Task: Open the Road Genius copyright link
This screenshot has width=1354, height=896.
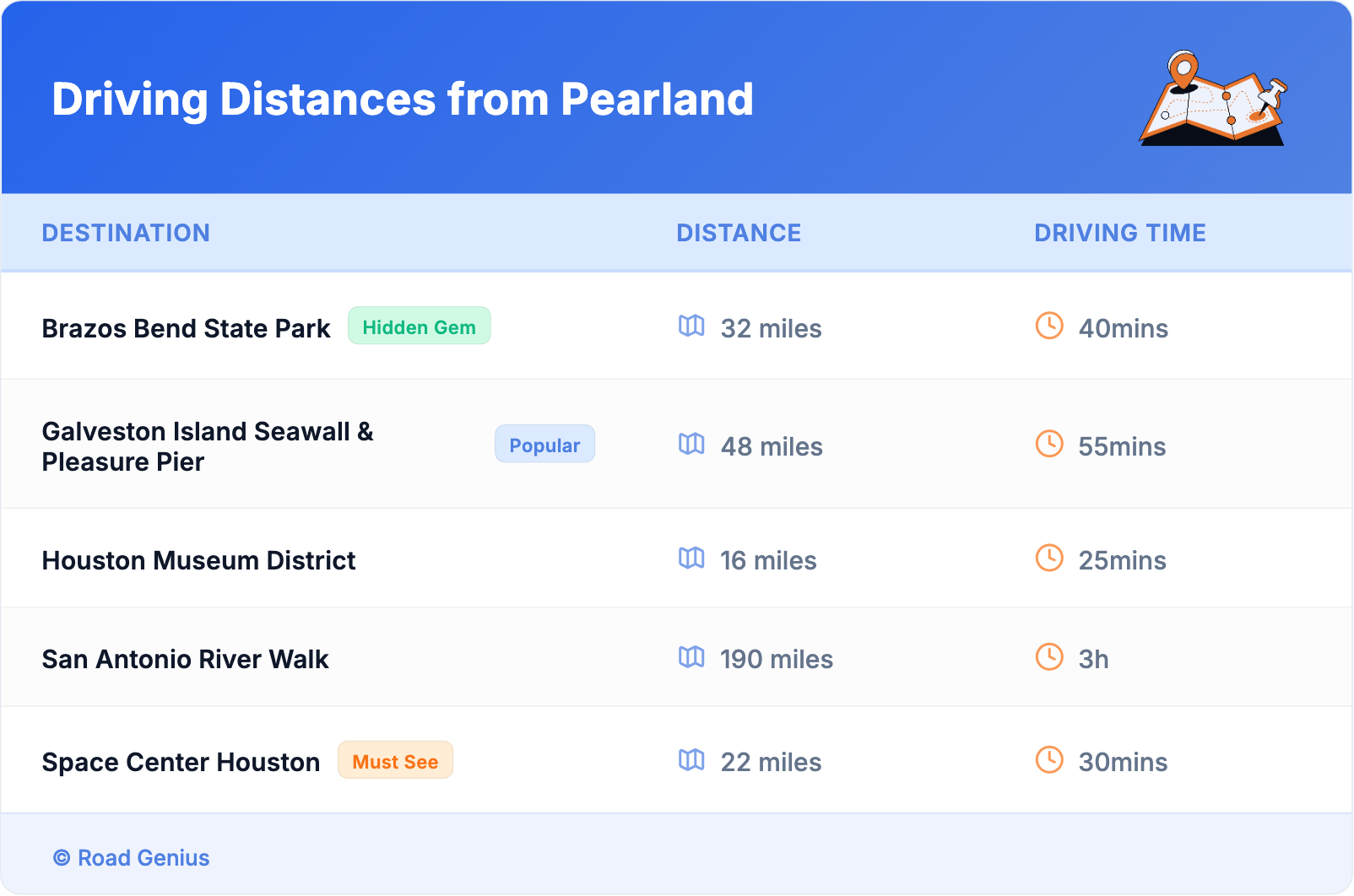Action: click(x=133, y=858)
